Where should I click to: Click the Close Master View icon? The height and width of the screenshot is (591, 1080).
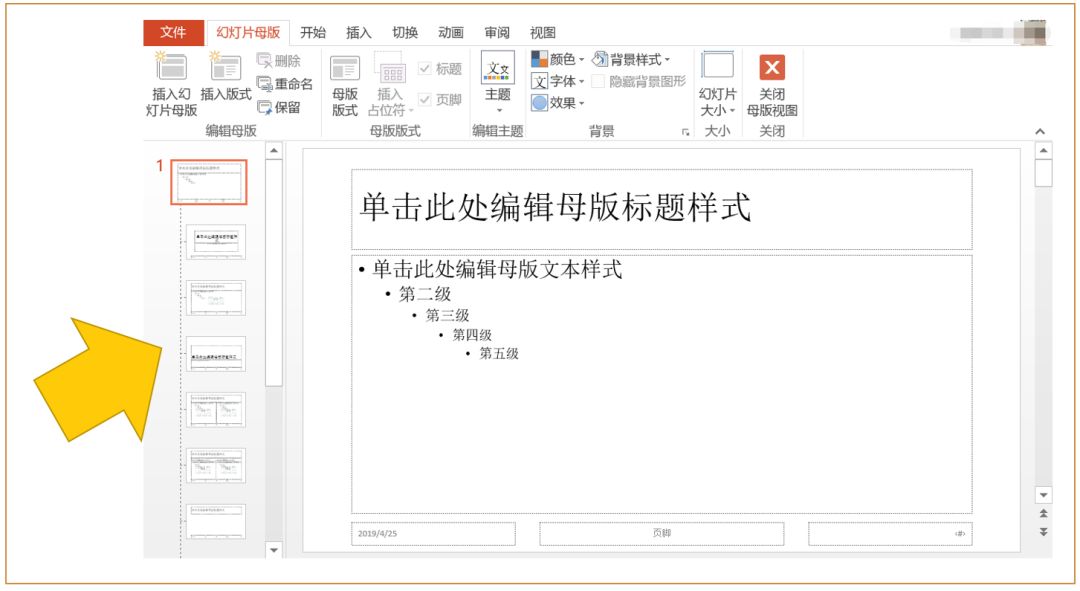click(771, 85)
